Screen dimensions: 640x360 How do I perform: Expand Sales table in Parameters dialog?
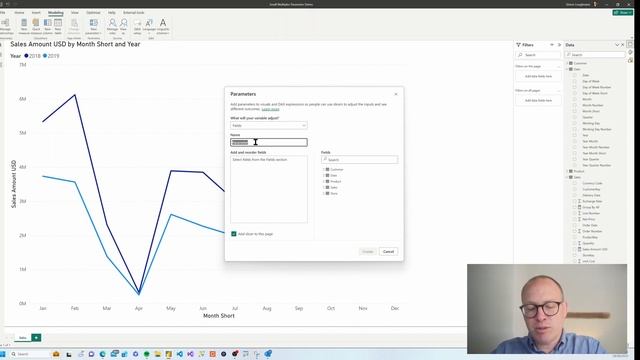[324, 187]
